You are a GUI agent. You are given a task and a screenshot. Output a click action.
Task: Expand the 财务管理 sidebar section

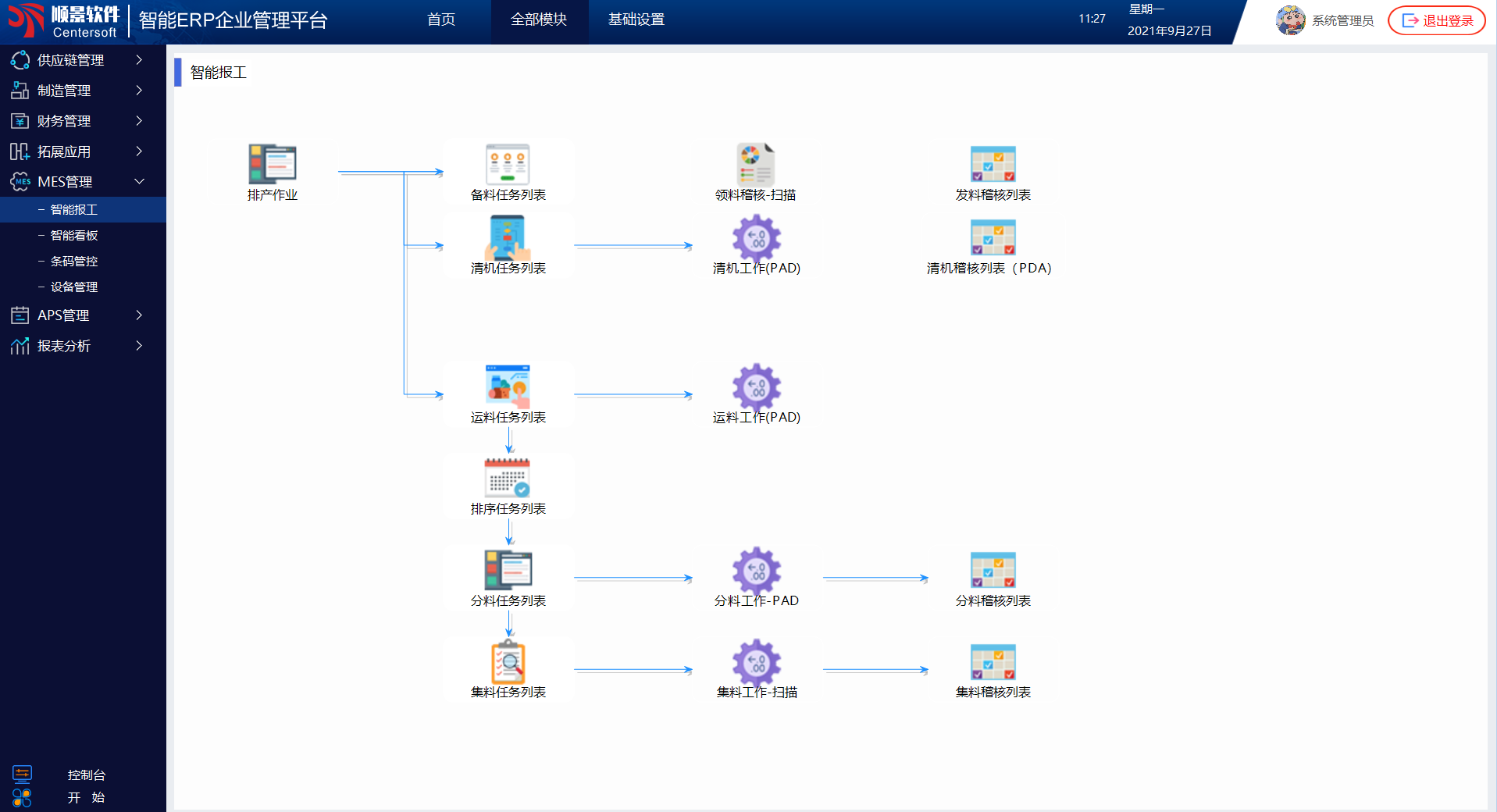click(77, 121)
